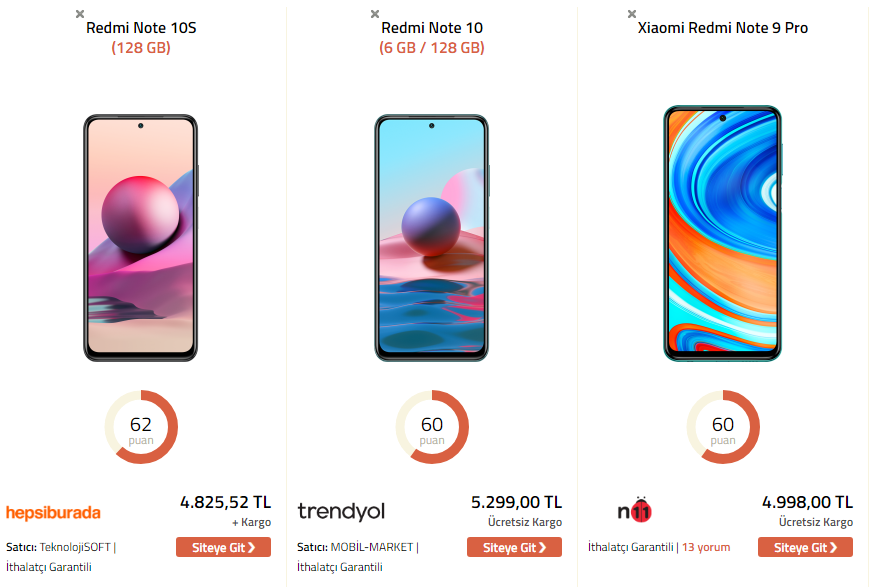Open Redmi Note 10 score circle
This screenshot has width=873, height=587.
[x=432, y=427]
